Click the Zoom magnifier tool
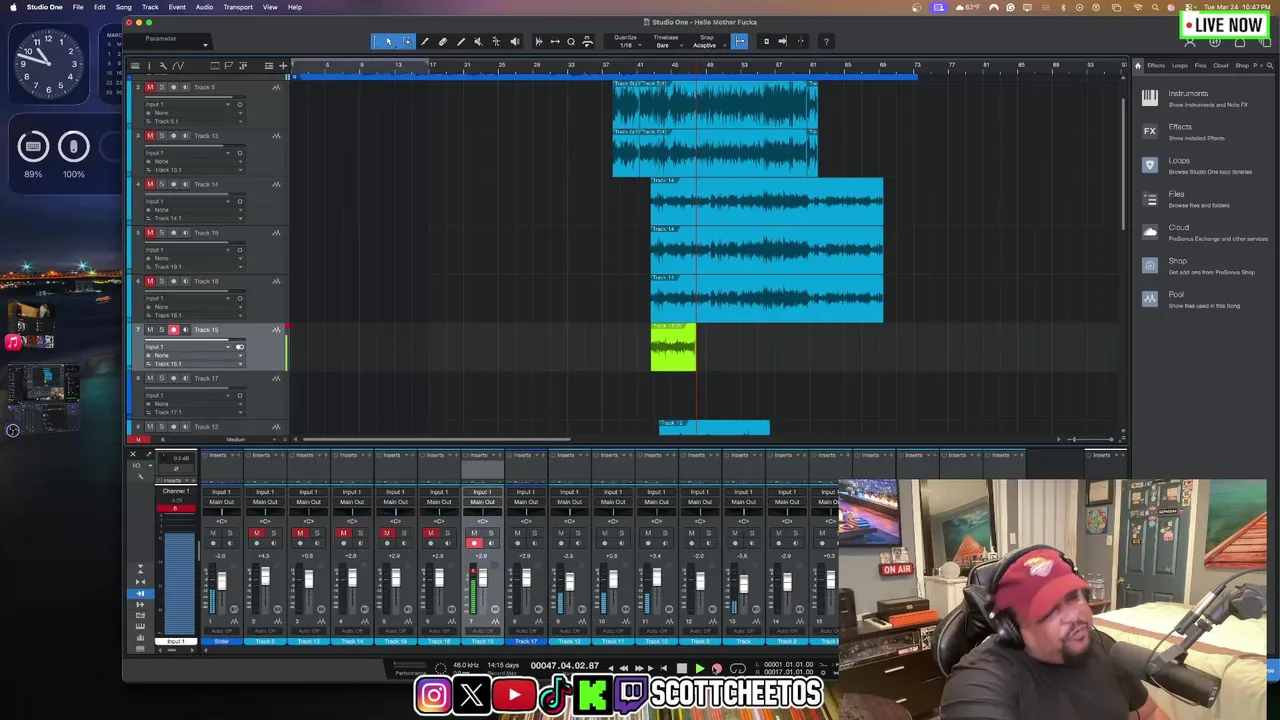The height and width of the screenshot is (720, 1280). (x=571, y=41)
